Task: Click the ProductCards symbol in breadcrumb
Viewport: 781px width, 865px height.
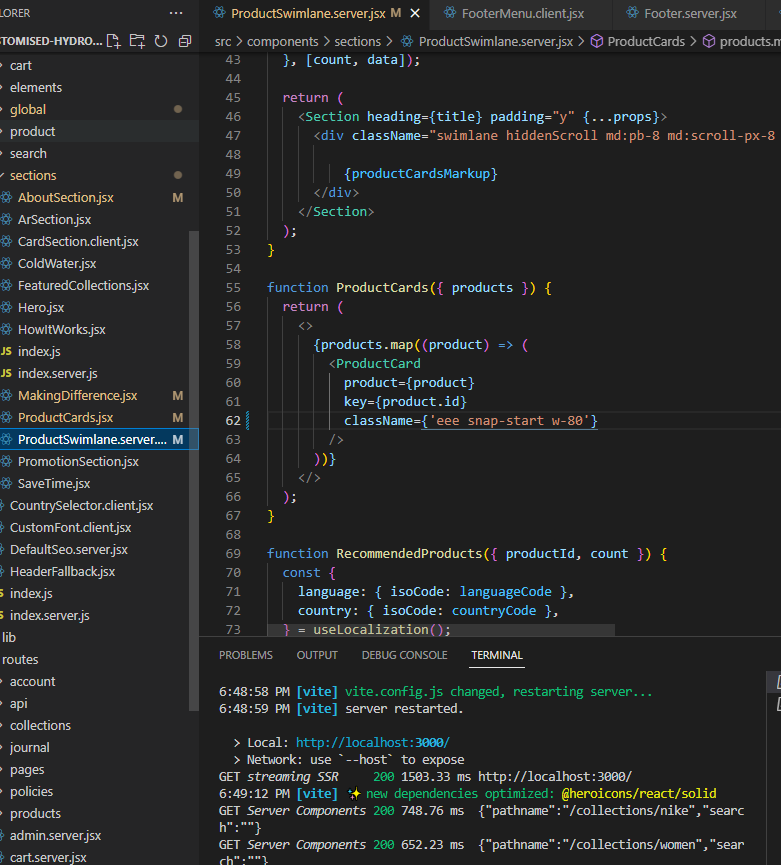Action: [645, 41]
